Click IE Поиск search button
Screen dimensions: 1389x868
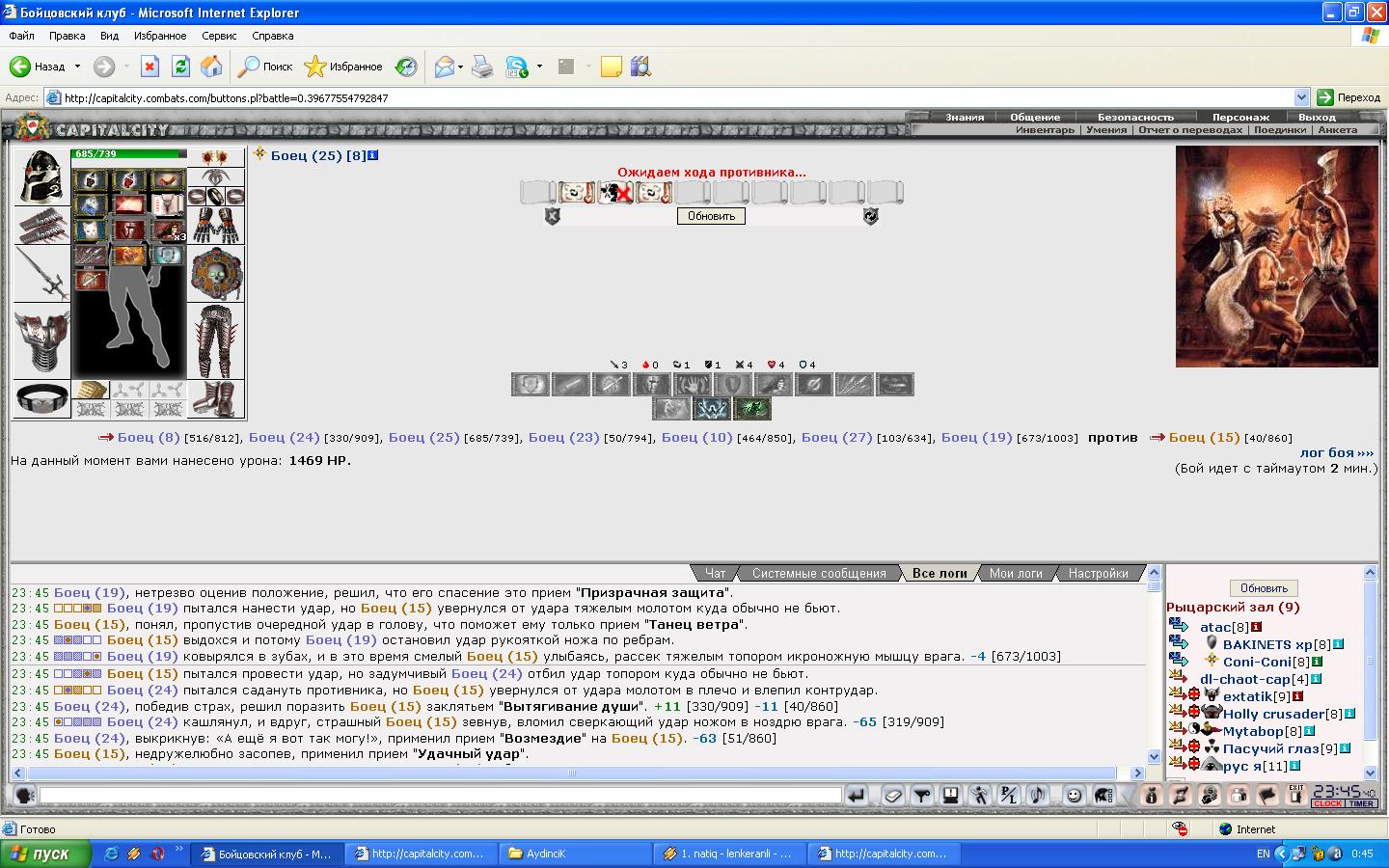[x=265, y=67]
